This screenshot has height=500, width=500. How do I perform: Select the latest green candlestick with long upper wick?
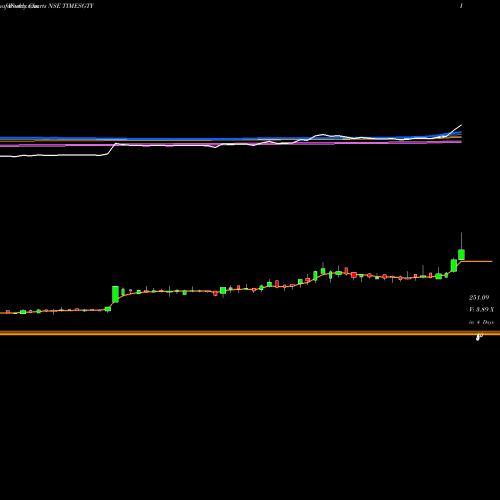(x=461, y=254)
